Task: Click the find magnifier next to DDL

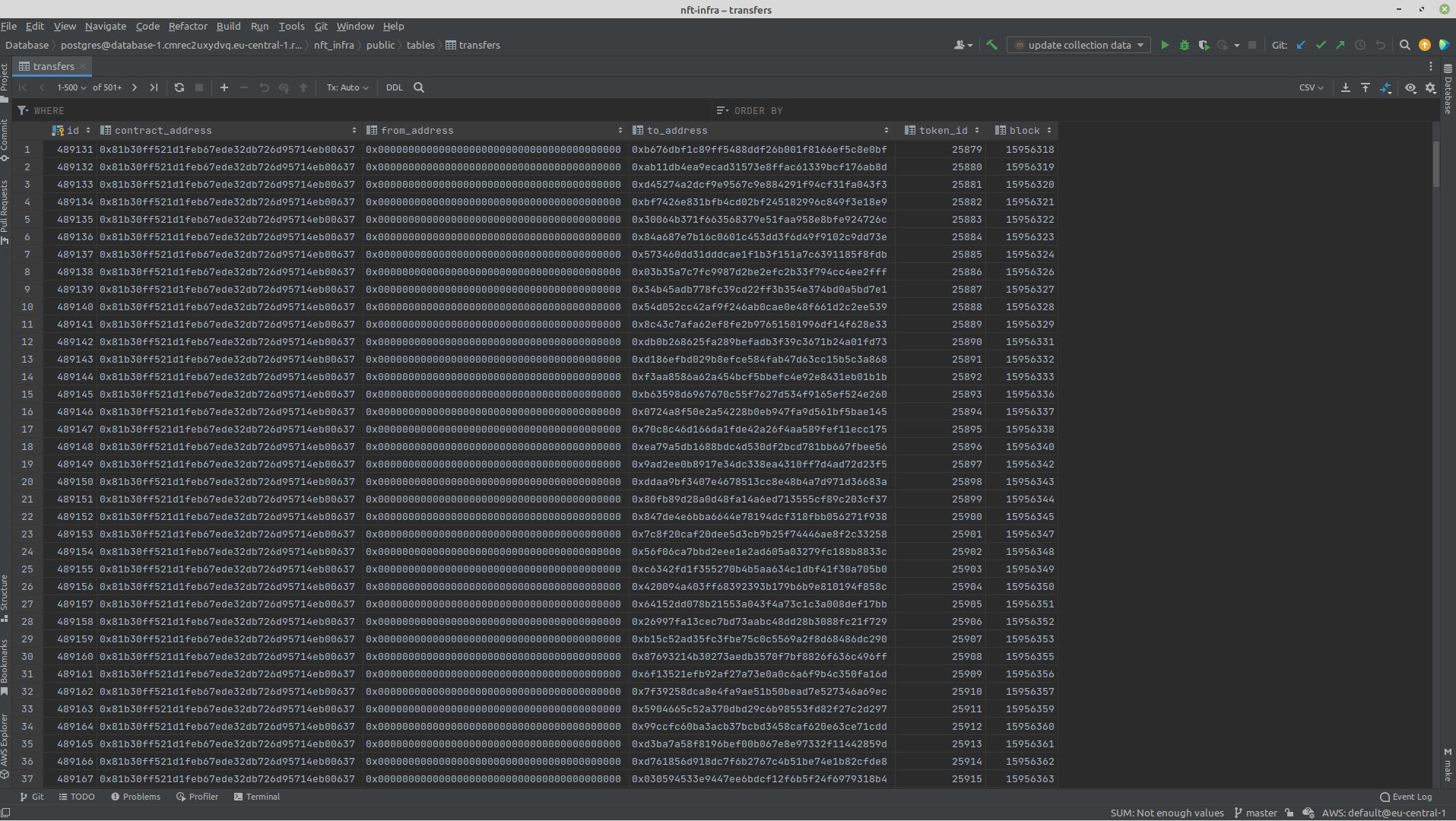Action: tap(419, 88)
